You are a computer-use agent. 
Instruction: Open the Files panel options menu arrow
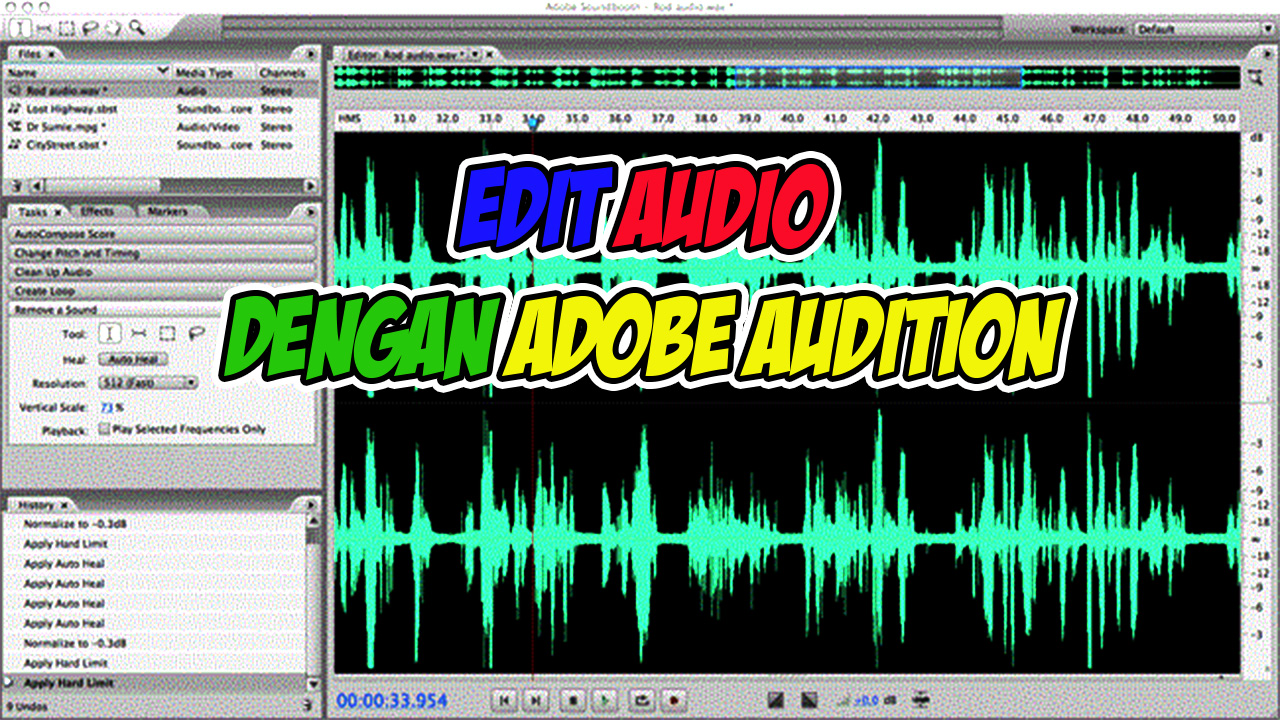pyautogui.click(x=309, y=53)
